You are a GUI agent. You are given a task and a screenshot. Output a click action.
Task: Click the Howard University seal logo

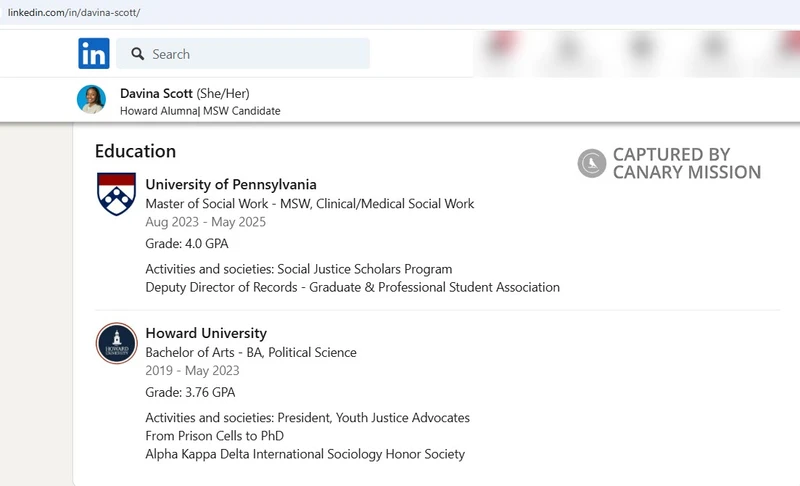[116, 343]
